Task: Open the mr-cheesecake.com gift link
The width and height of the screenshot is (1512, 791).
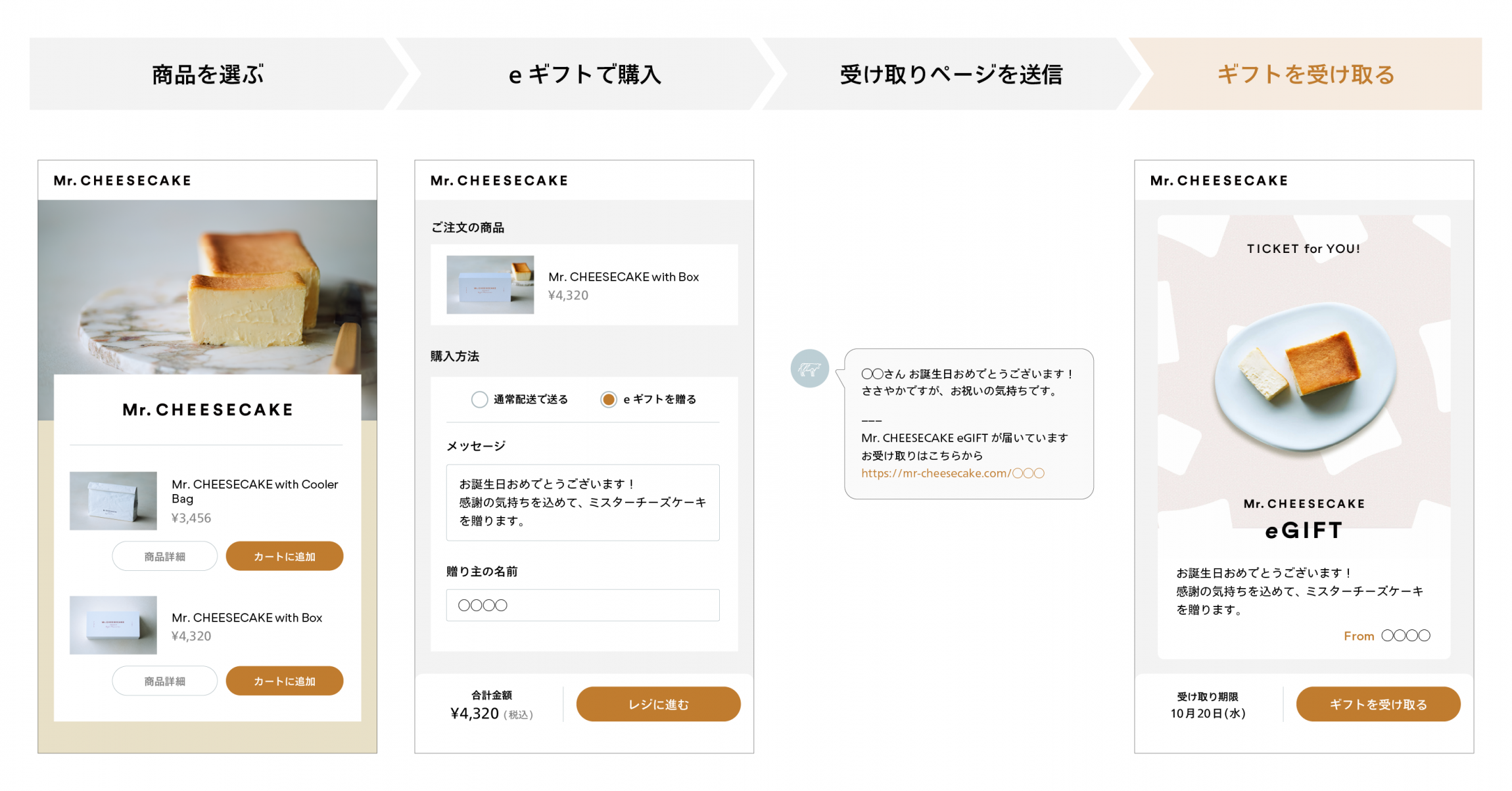Action: 953,473
